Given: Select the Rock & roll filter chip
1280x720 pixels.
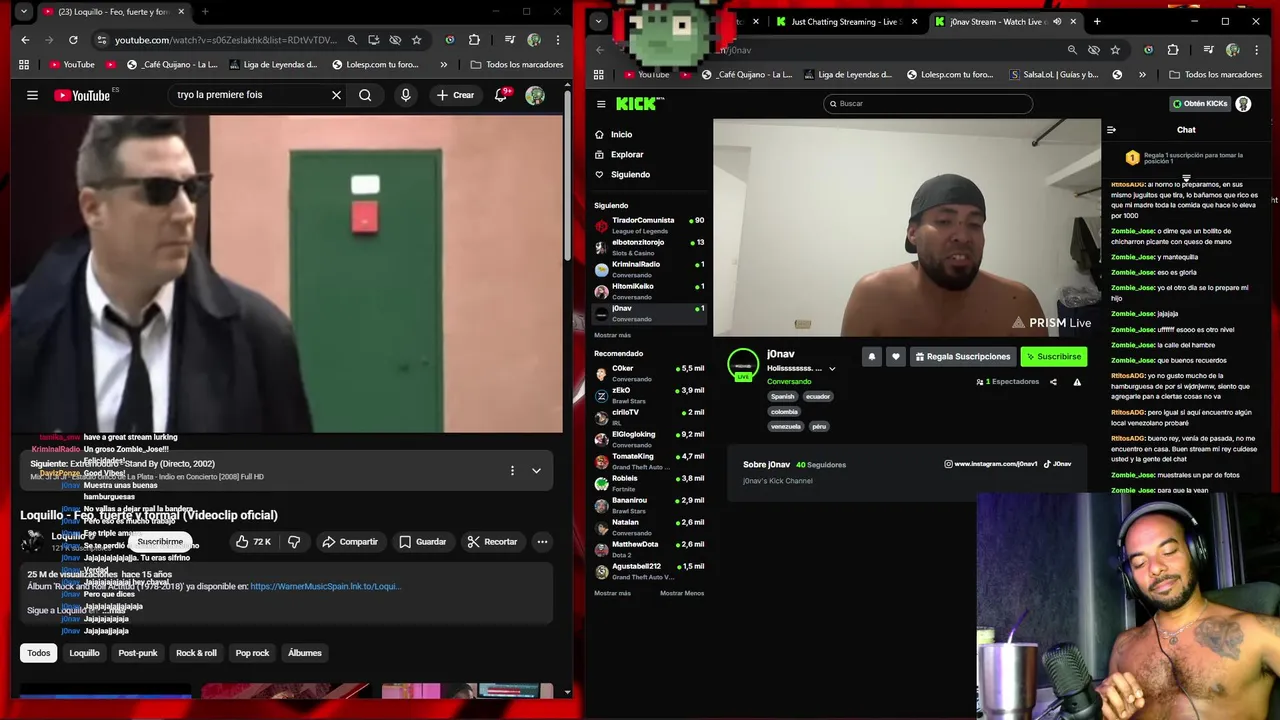Looking at the screenshot, I should [x=196, y=653].
